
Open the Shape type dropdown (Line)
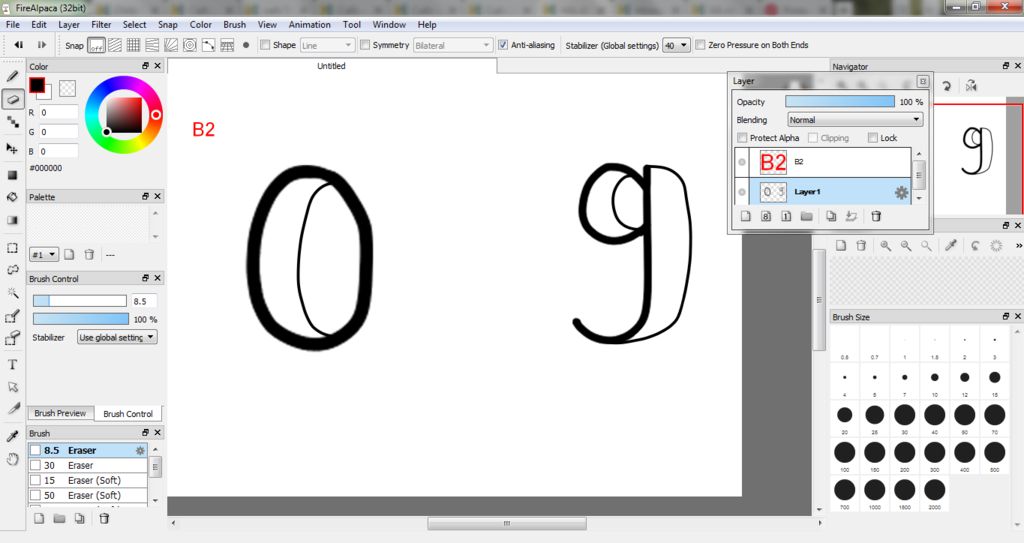(327, 45)
